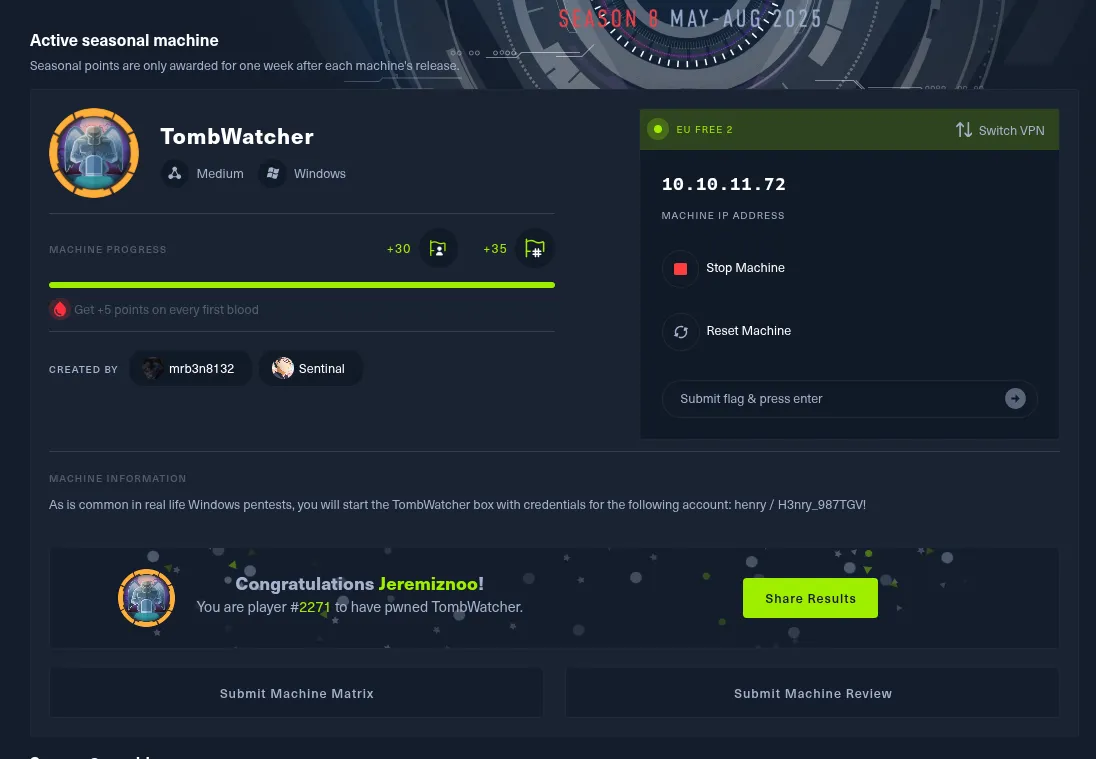Viewport: 1096px width, 759px height.
Task: Click the machine IP address 10.10.11.72
Action: (723, 185)
